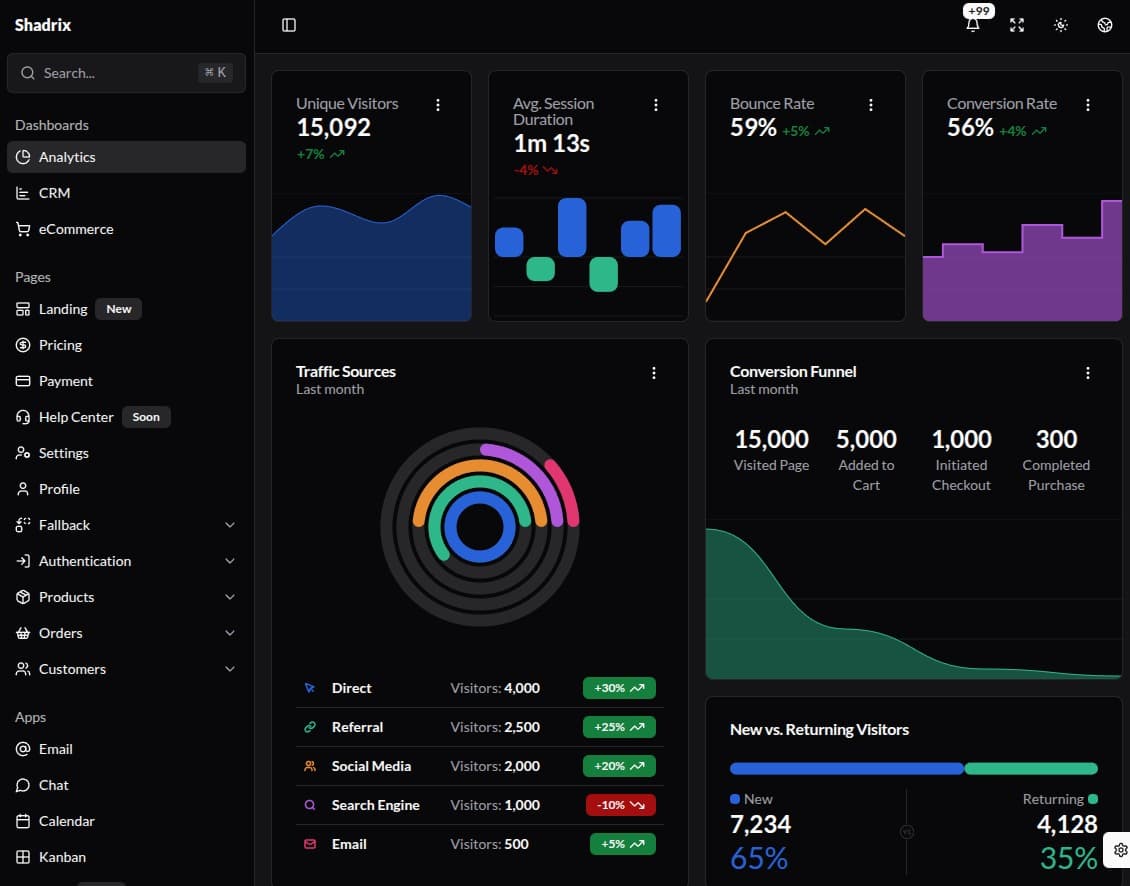The image size is (1130, 886).
Task: Click the search magnifier icon in sidebar
Action: pos(27,73)
